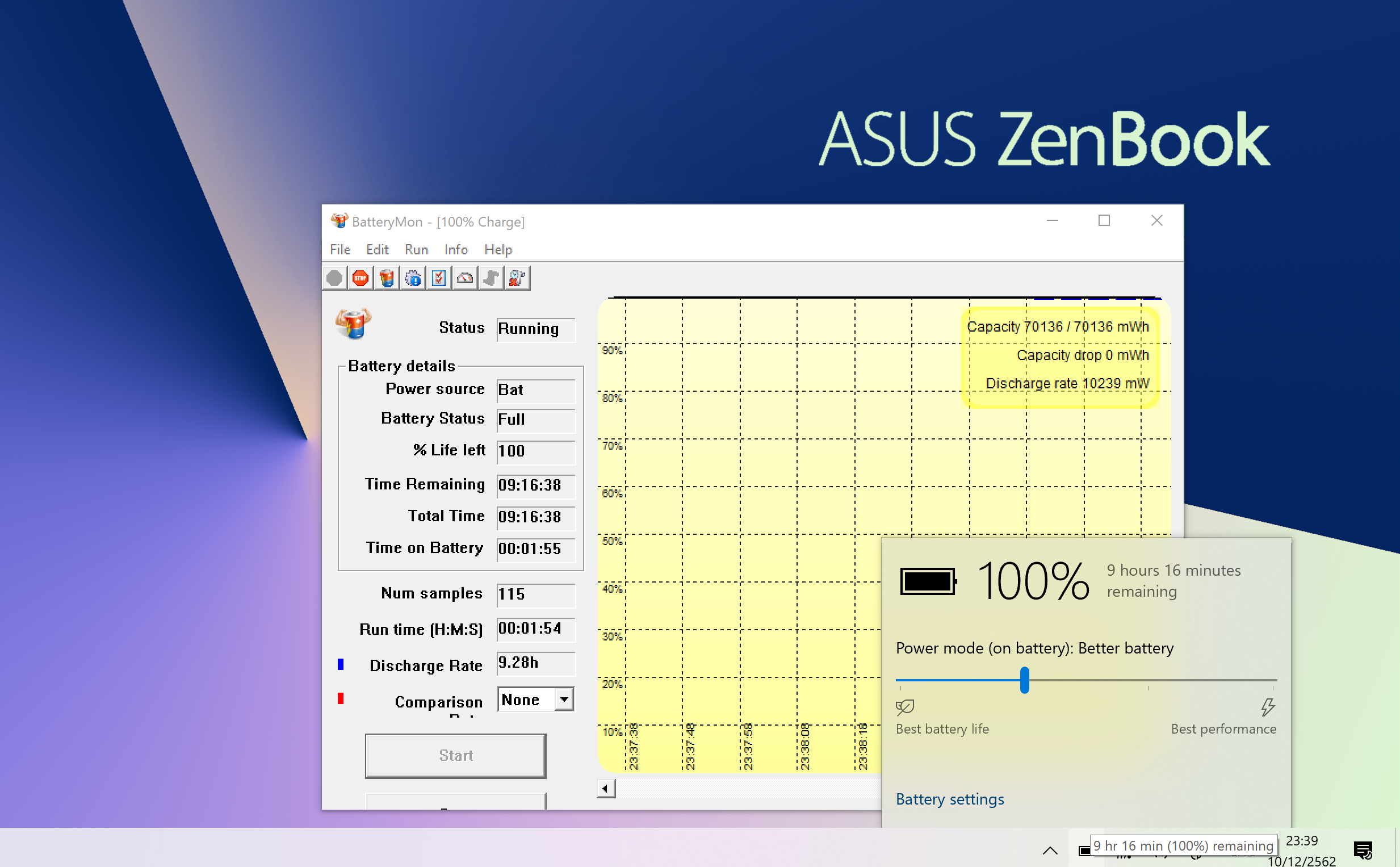Click the Total Time value 09:16:38
The height and width of the screenshot is (867, 1400).
[x=535, y=517]
